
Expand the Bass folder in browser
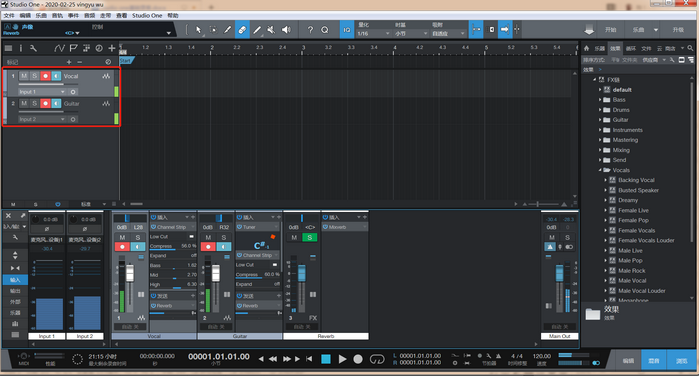pos(600,100)
